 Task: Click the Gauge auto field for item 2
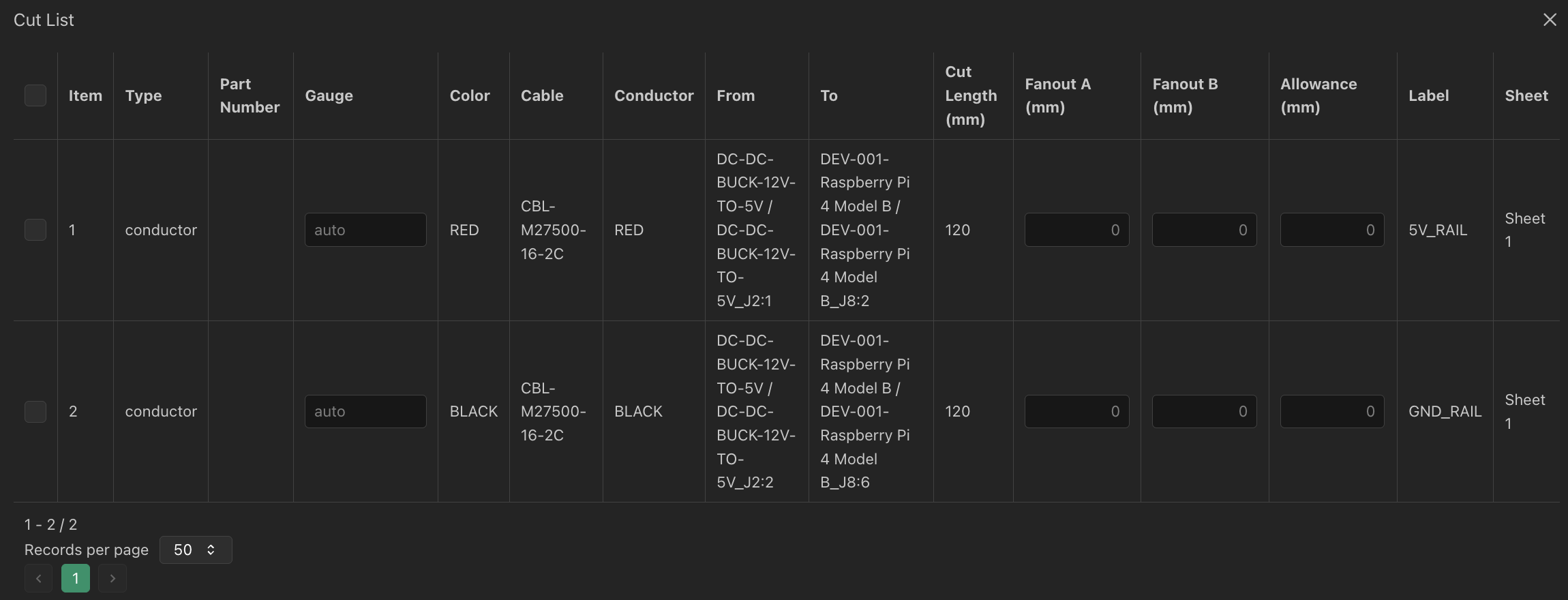tap(365, 411)
